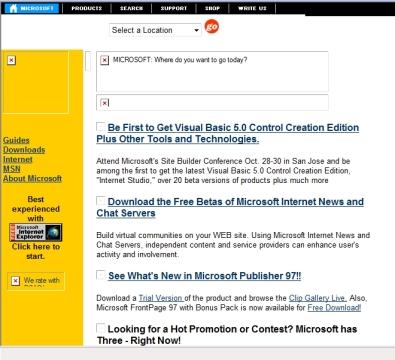
Task: Click broken image beside 'Where do you want to go today?'
Action: point(104,60)
